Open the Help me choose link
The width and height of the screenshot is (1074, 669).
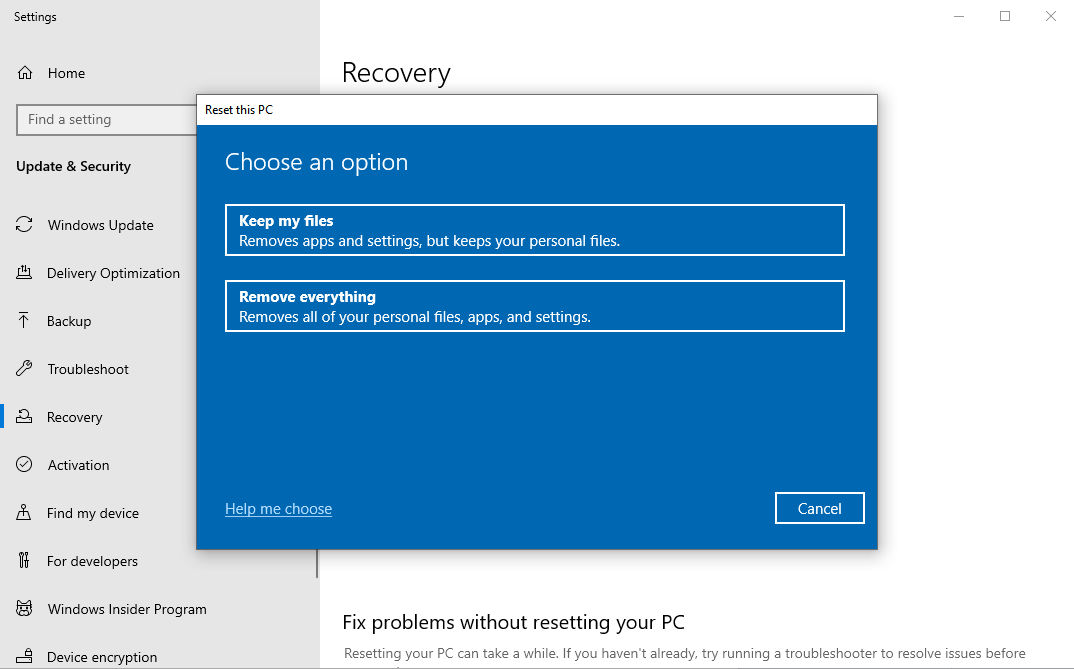coord(278,509)
